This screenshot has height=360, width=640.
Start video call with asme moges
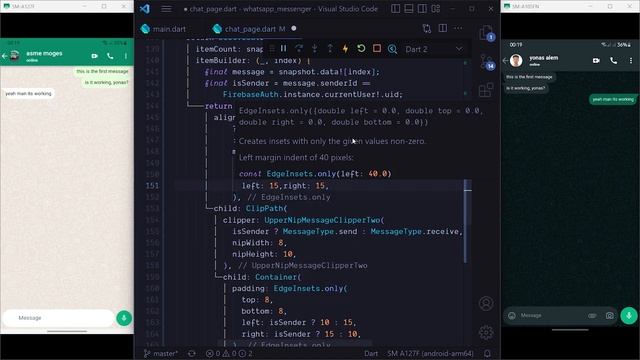pos(95,56)
